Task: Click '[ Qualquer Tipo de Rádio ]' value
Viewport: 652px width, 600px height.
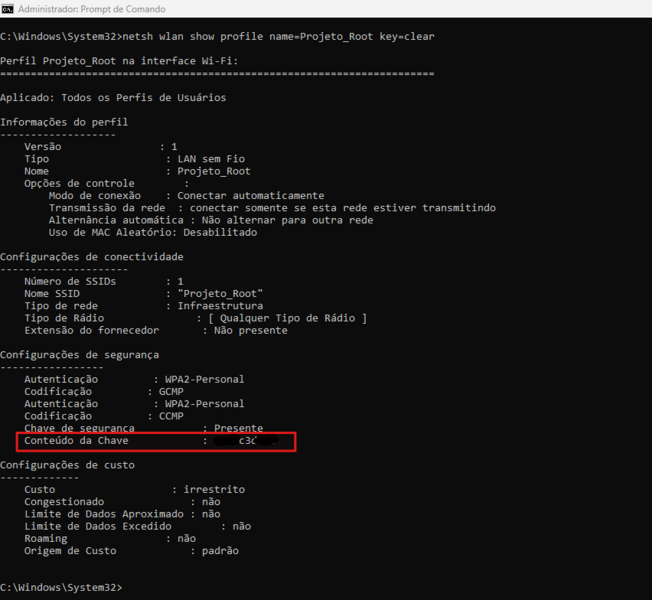Action: [287, 318]
